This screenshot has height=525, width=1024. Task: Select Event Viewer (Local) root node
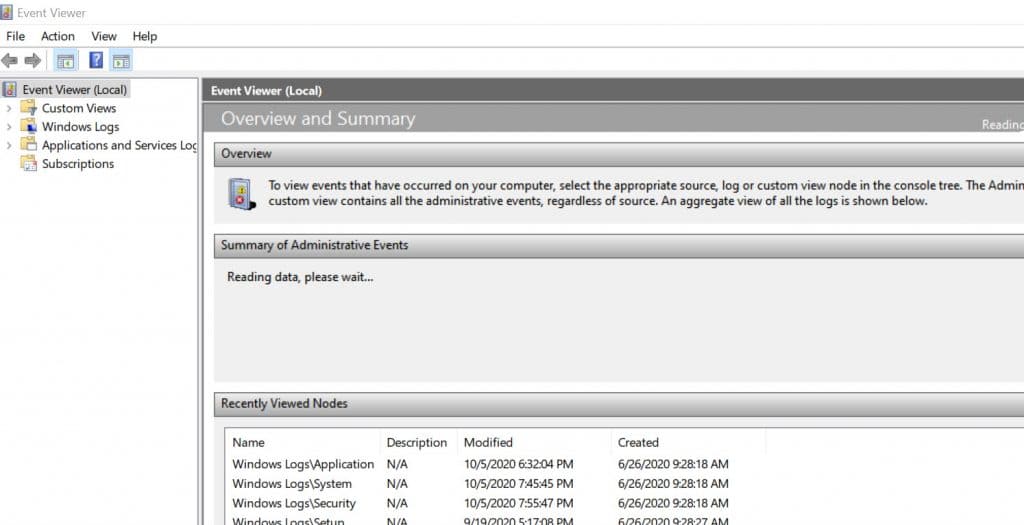(x=75, y=90)
